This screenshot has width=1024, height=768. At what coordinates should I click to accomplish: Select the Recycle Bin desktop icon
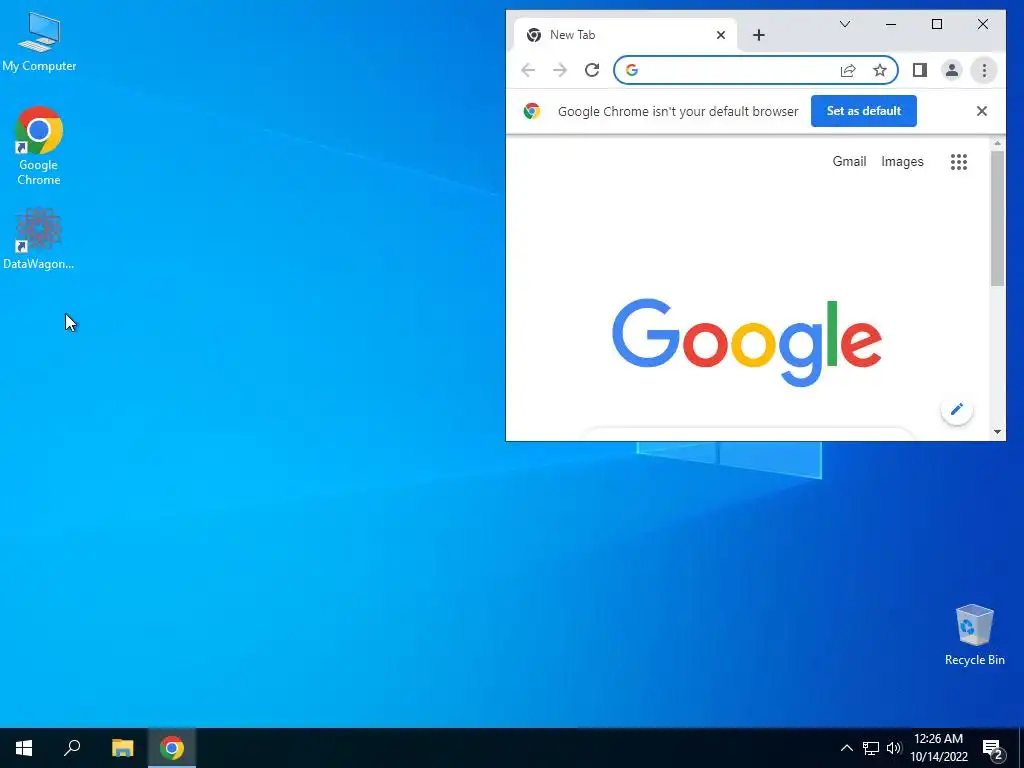(974, 635)
